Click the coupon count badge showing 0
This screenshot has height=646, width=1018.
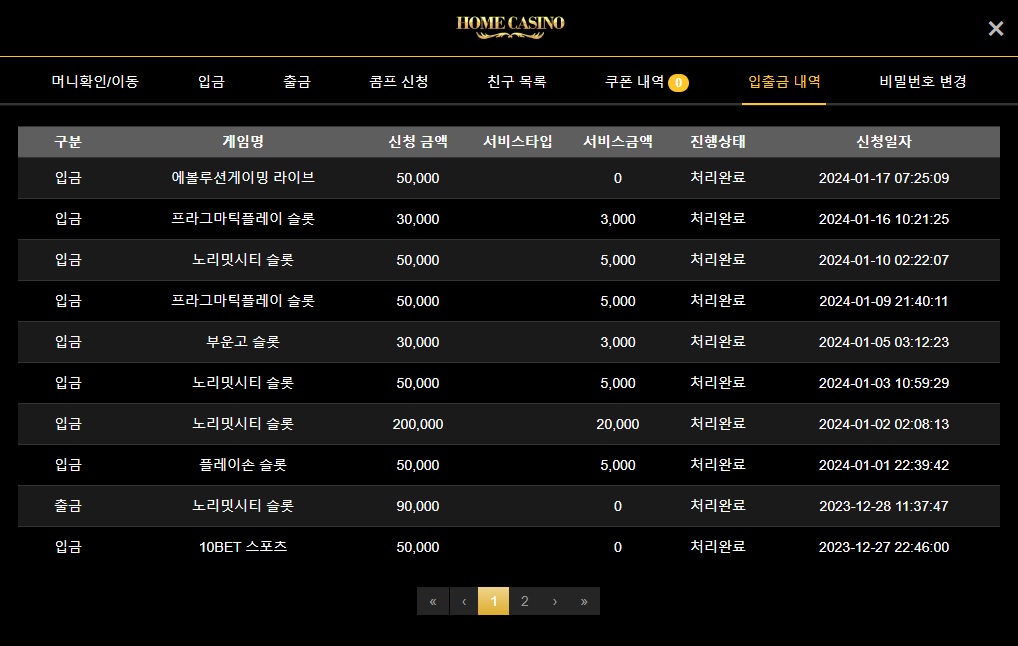(678, 82)
